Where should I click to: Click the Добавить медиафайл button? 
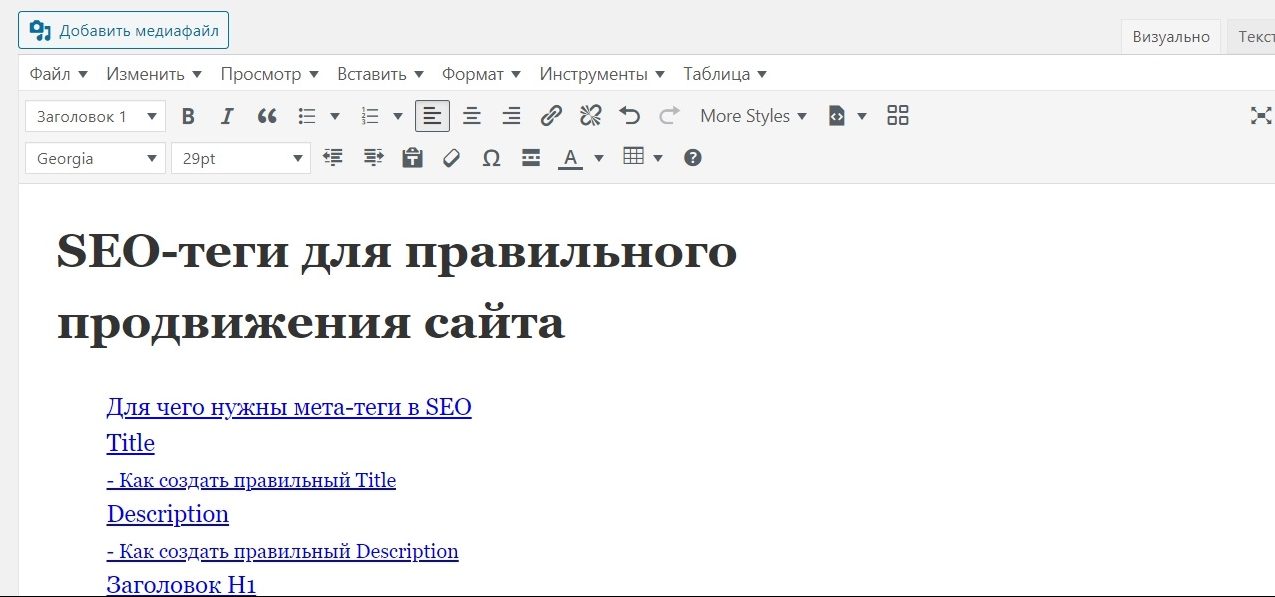click(124, 31)
